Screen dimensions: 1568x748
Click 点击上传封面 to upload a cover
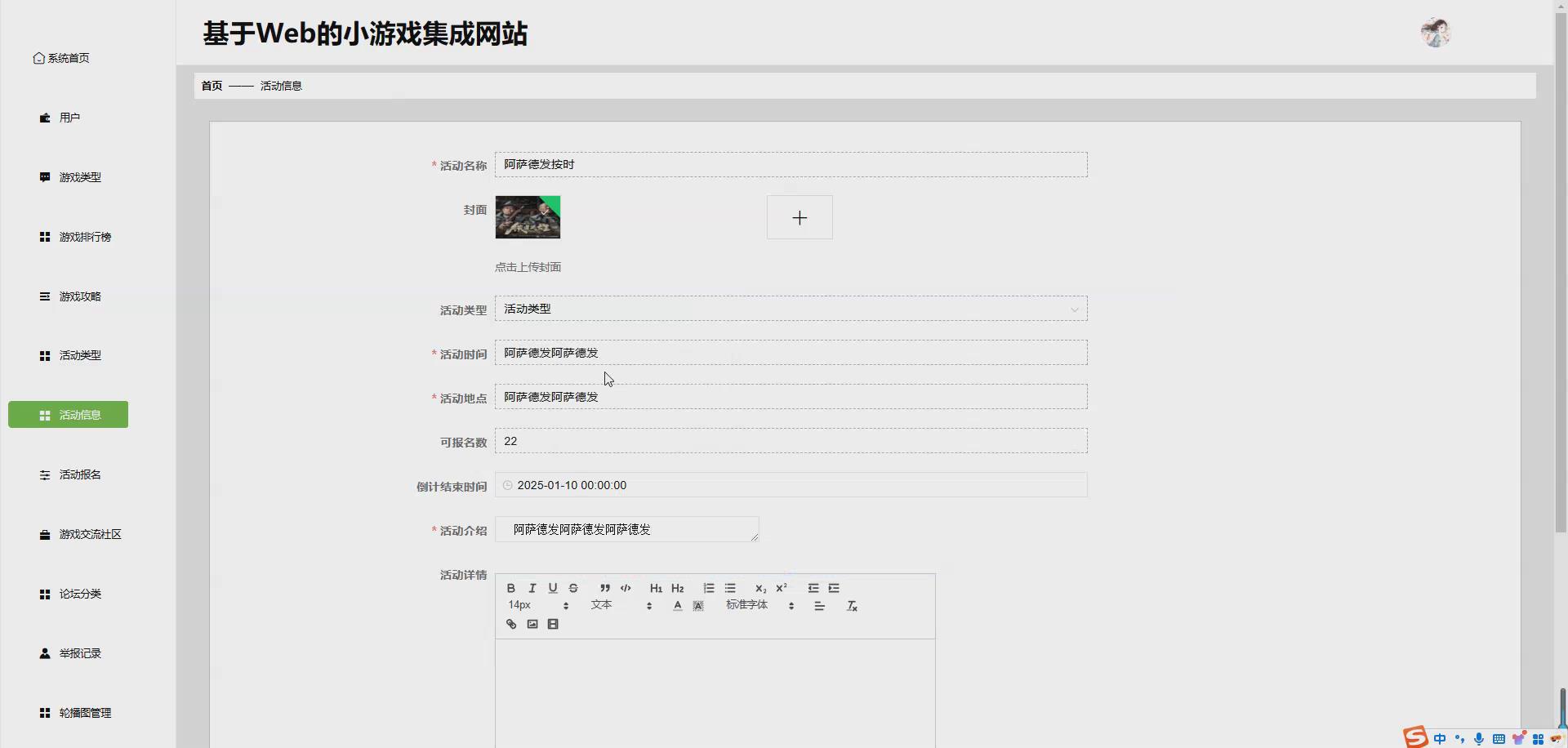(528, 266)
